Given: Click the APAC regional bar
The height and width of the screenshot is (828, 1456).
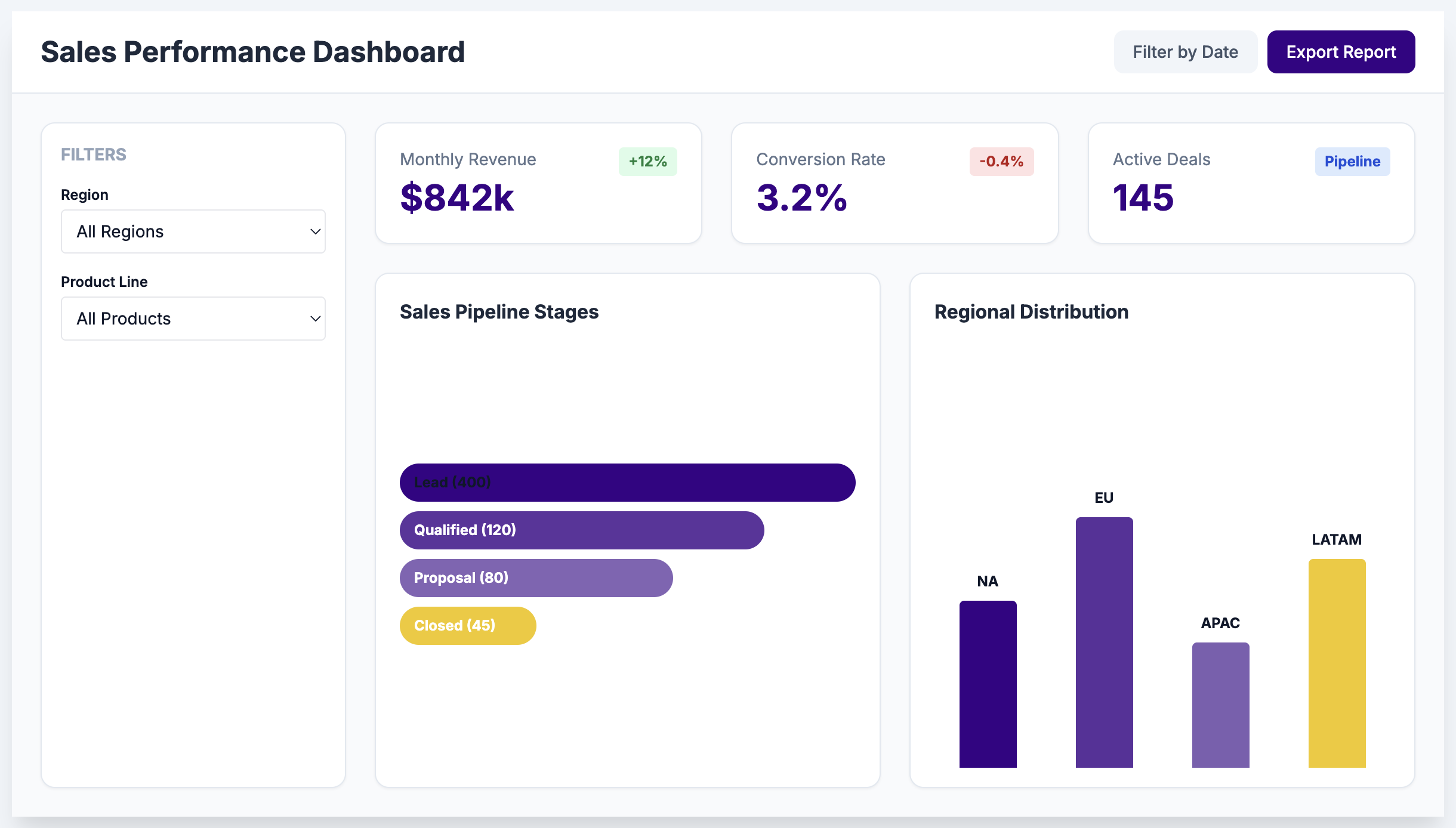Looking at the screenshot, I should tap(1220, 706).
